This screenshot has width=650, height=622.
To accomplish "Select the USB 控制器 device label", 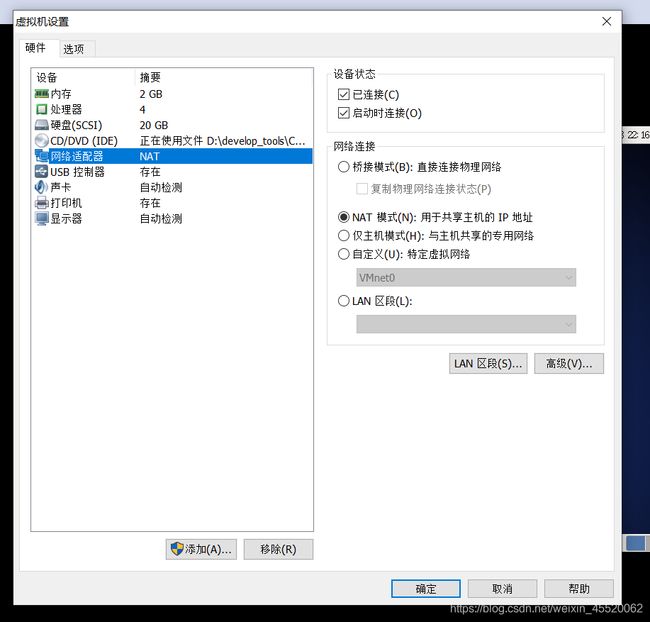I will tap(78, 172).
